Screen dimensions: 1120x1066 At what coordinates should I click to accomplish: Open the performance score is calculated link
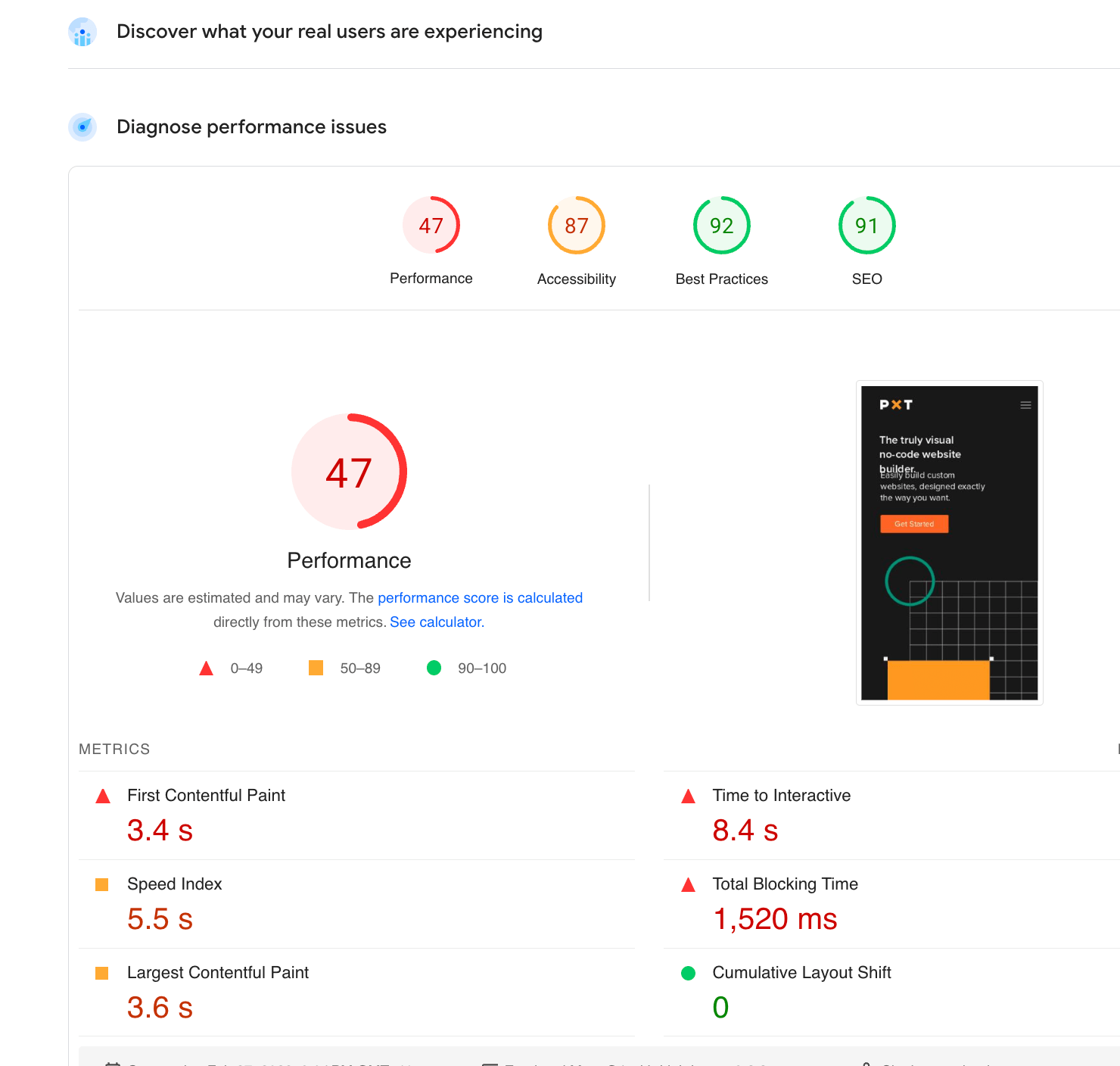tap(480, 597)
